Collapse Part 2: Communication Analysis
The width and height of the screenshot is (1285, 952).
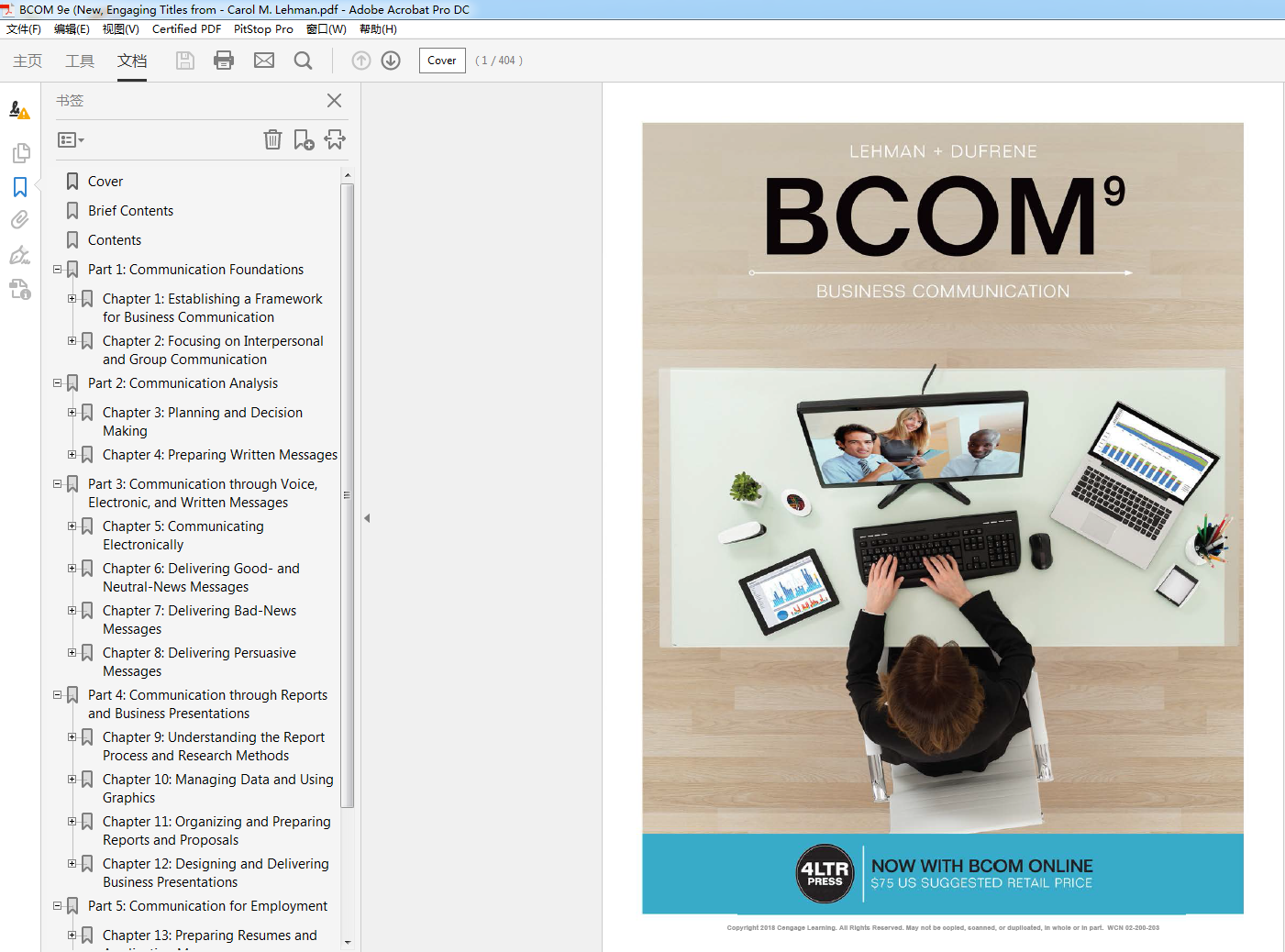click(58, 383)
